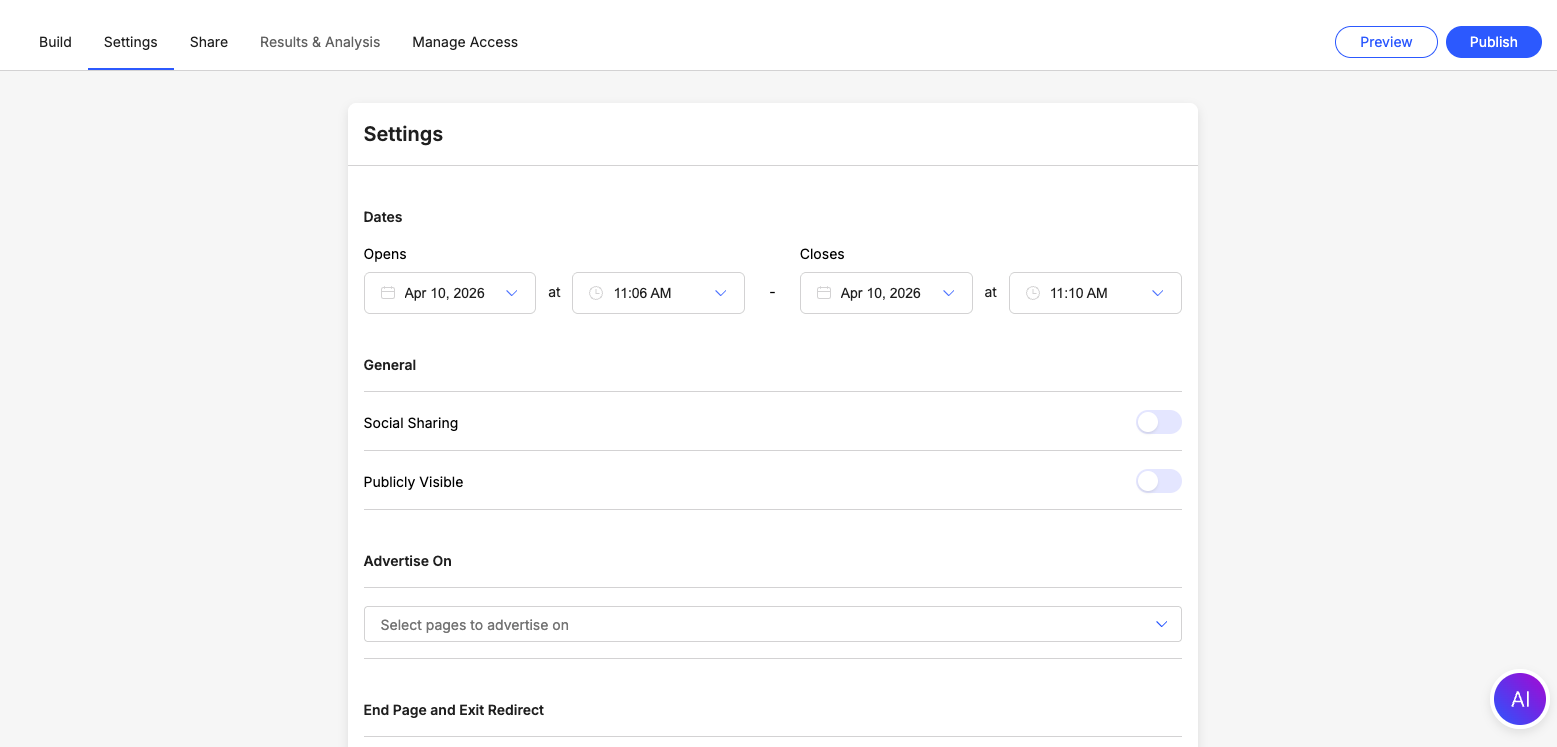1557x747 pixels.
Task: Click the clock icon in Closes time
Action: point(1032,293)
